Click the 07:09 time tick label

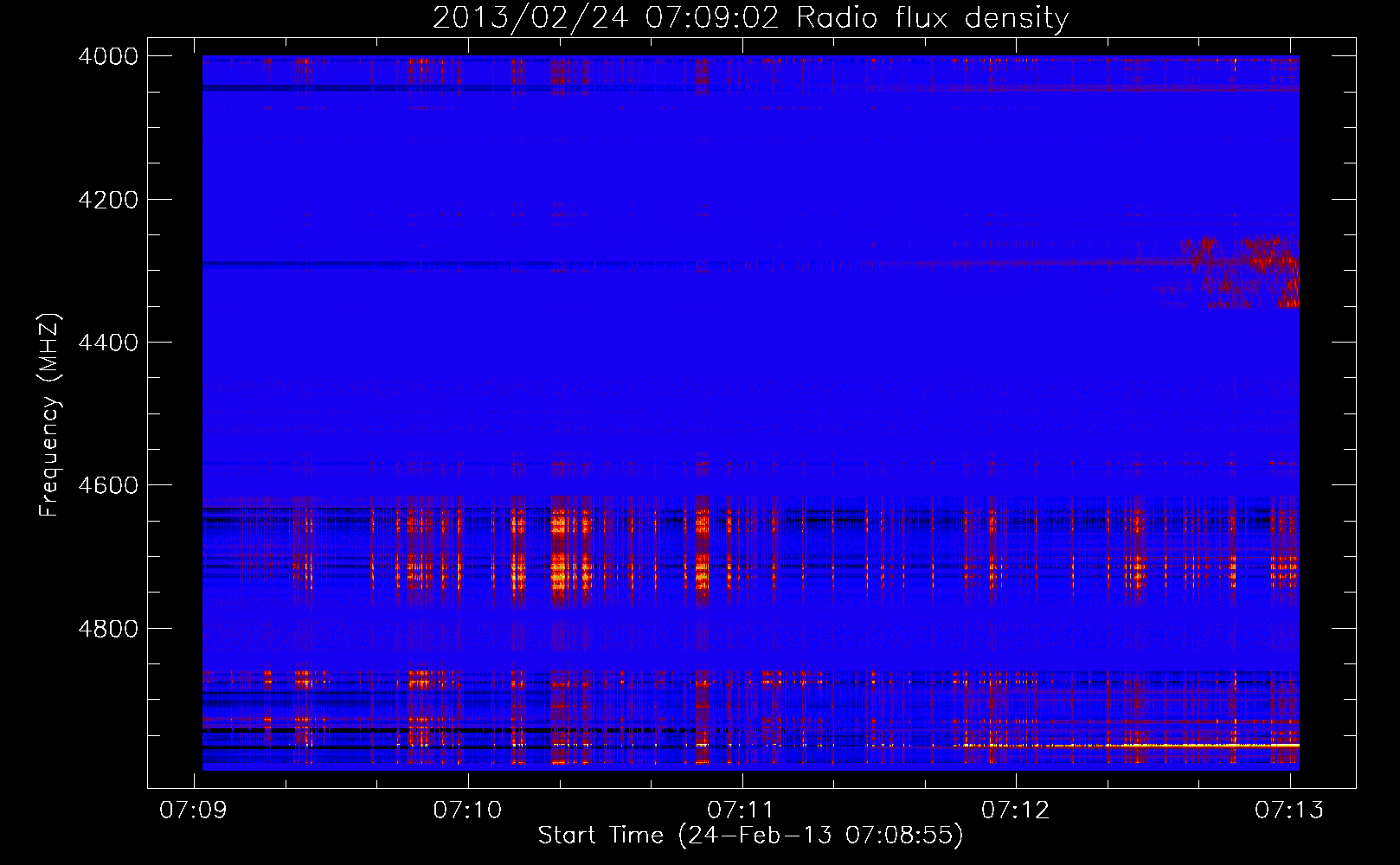(194, 810)
